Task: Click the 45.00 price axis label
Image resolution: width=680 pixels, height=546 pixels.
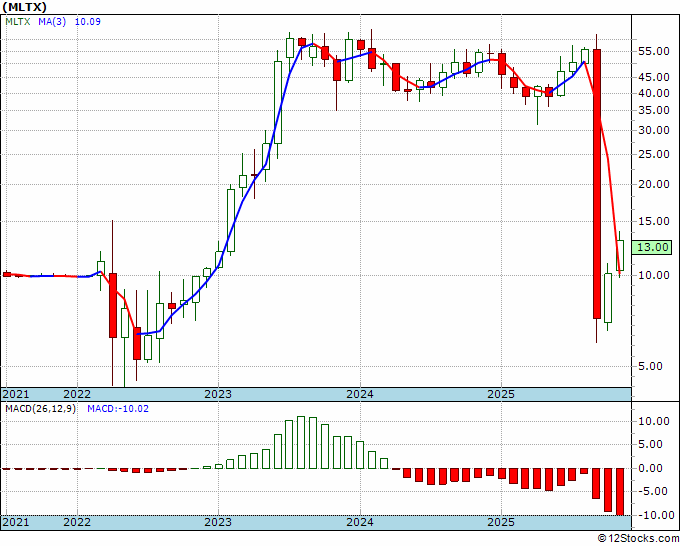Action: pos(654,77)
